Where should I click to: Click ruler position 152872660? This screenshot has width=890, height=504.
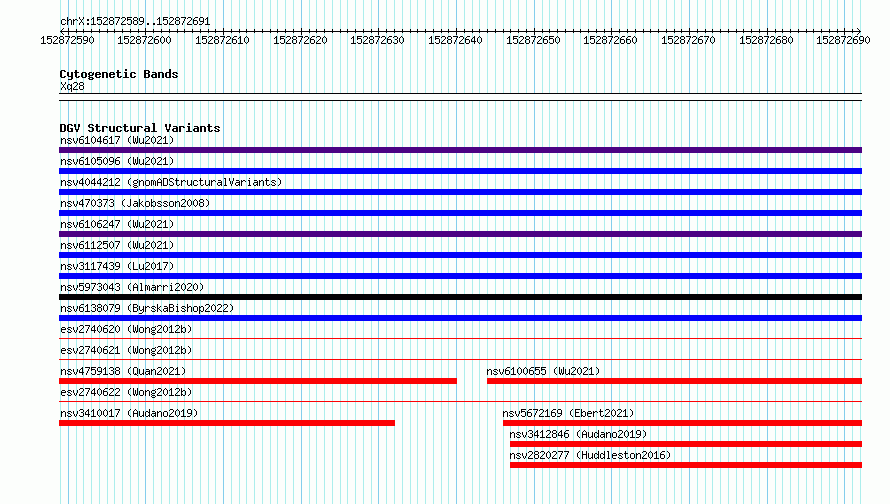click(x=610, y=40)
